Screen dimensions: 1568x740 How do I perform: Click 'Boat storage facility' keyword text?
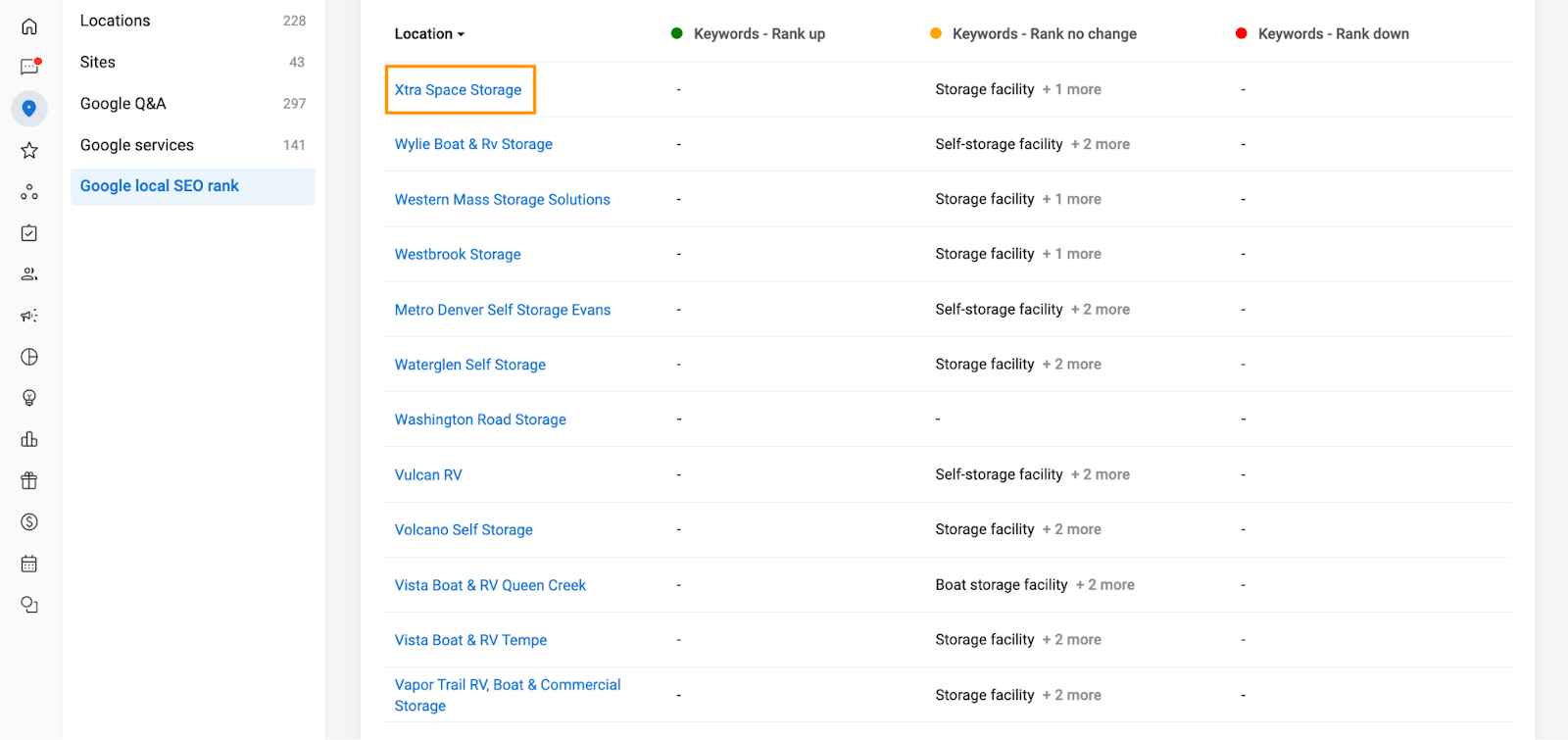(x=1001, y=585)
